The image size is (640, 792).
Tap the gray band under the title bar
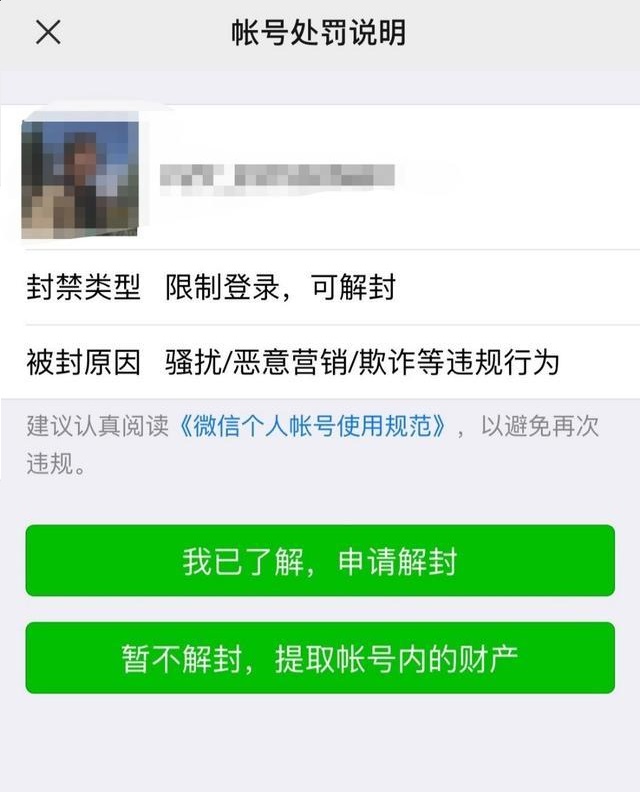pyautogui.click(x=320, y=87)
